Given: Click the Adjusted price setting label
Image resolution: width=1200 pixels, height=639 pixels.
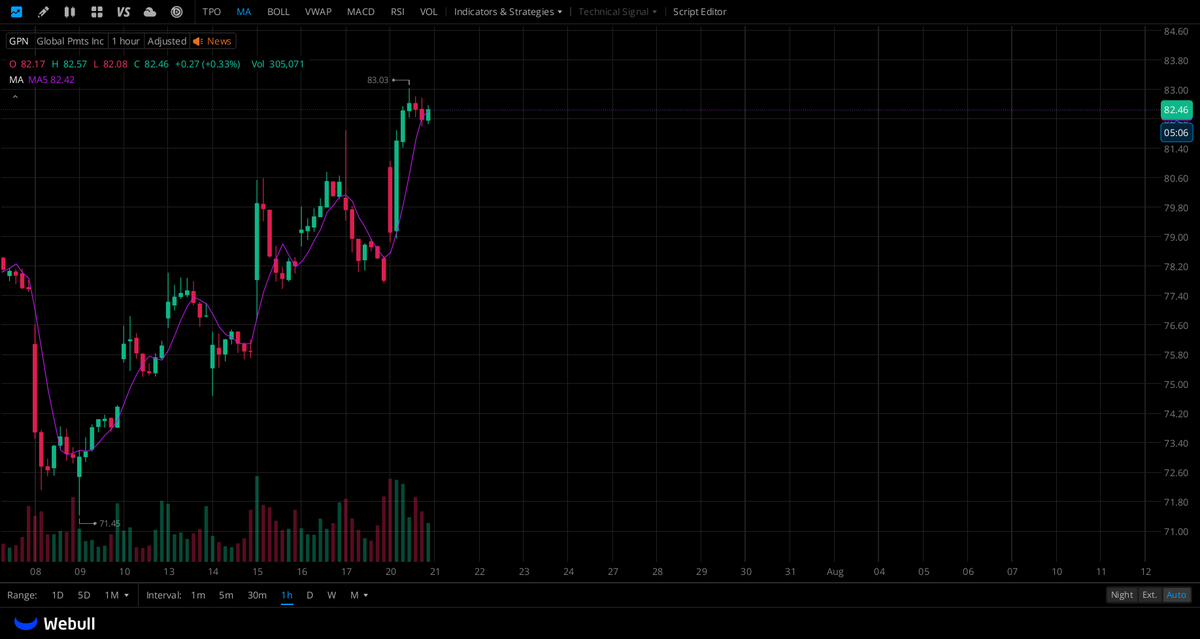Looking at the screenshot, I should (x=167, y=41).
